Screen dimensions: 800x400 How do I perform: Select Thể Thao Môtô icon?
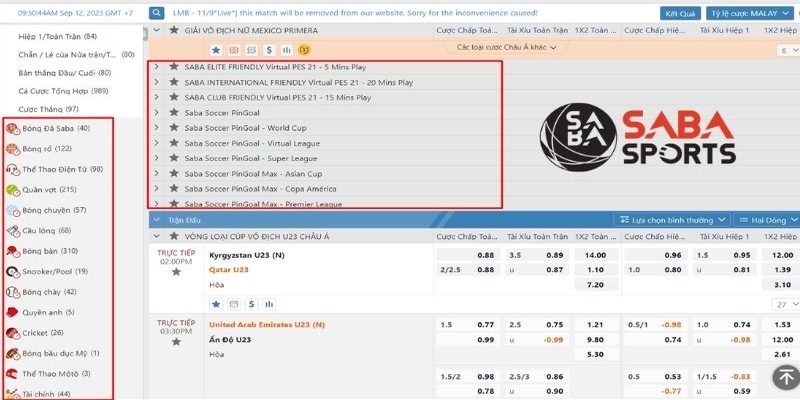(13, 374)
